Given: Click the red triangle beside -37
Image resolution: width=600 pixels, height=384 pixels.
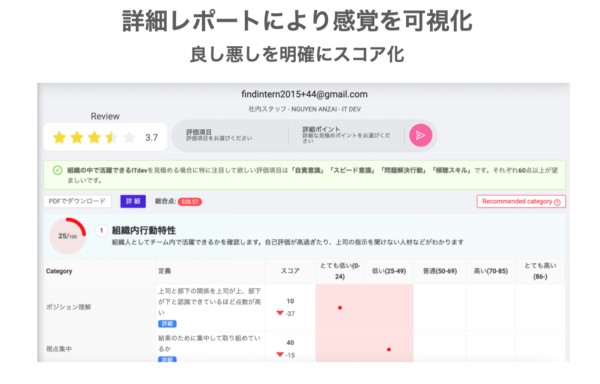Looking at the screenshot, I should tap(280, 313).
